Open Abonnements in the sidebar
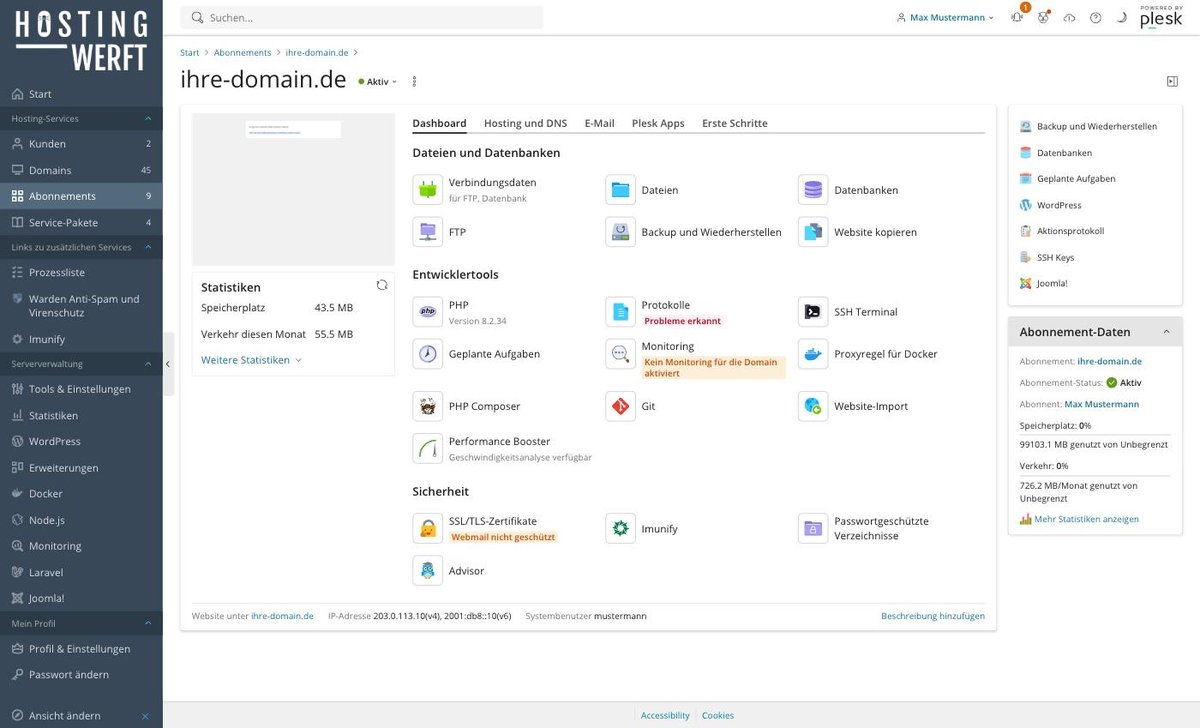 pyautogui.click(x=81, y=196)
